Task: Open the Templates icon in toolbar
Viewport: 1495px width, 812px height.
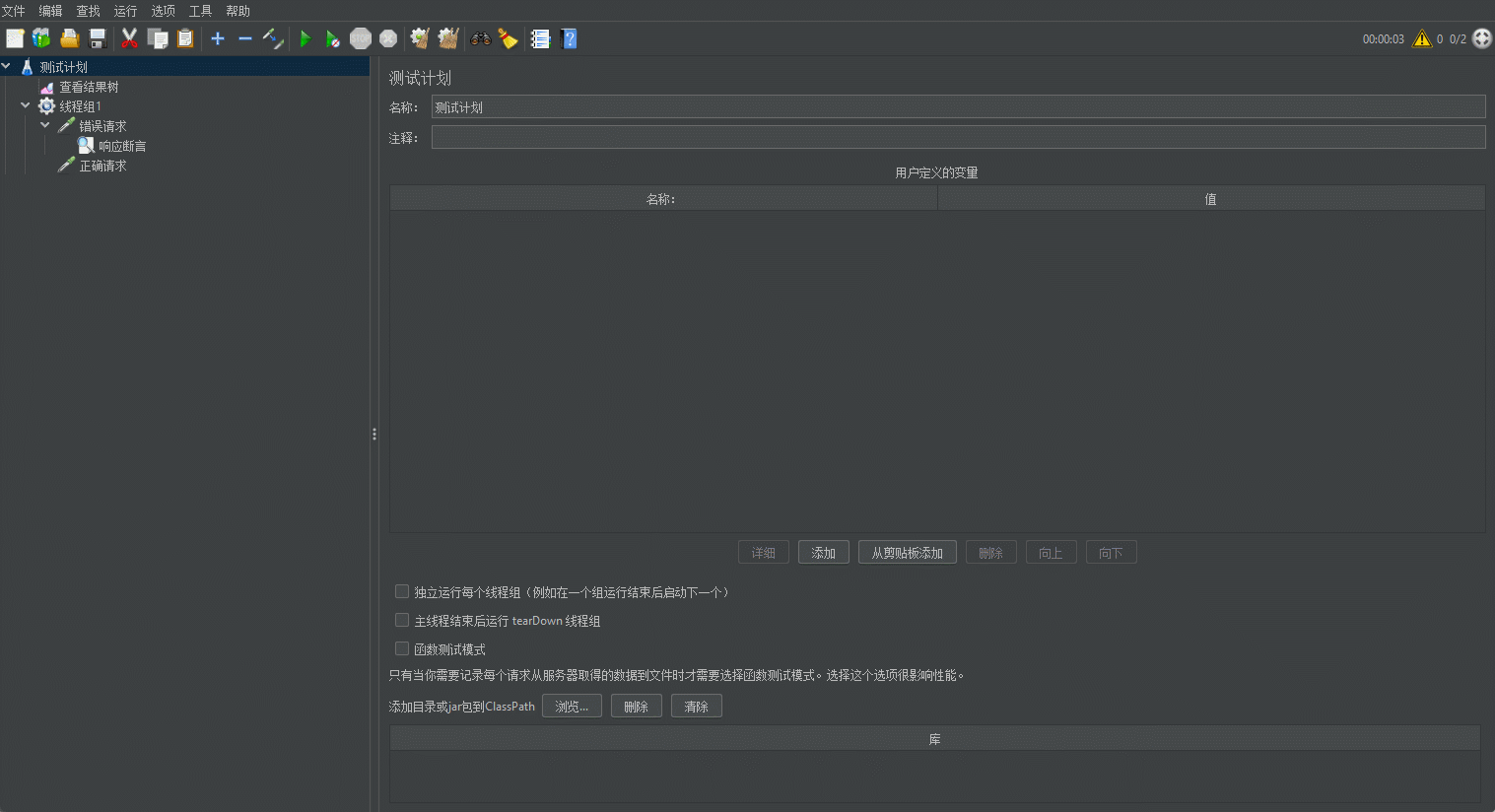Action: (41, 38)
